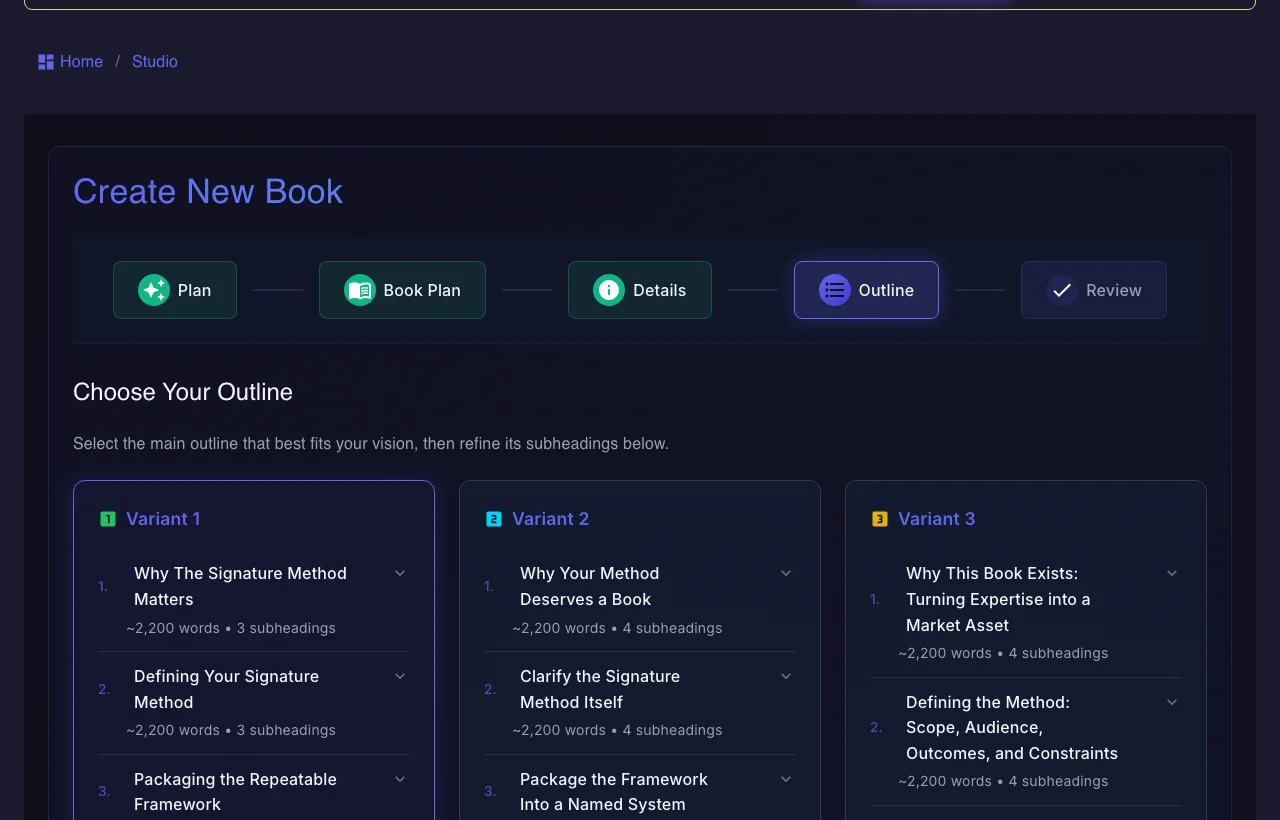Click the info icon on Details step
This screenshot has height=820, width=1280.
(609, 290)
